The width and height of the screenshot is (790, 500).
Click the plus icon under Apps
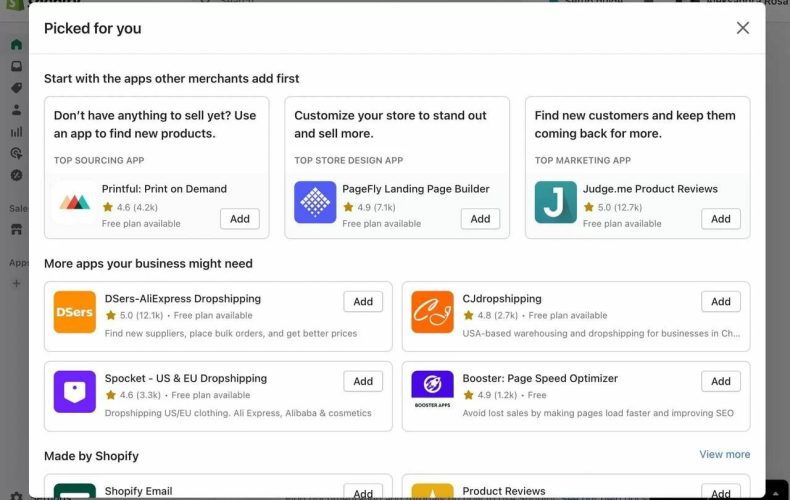click(16, 283)
